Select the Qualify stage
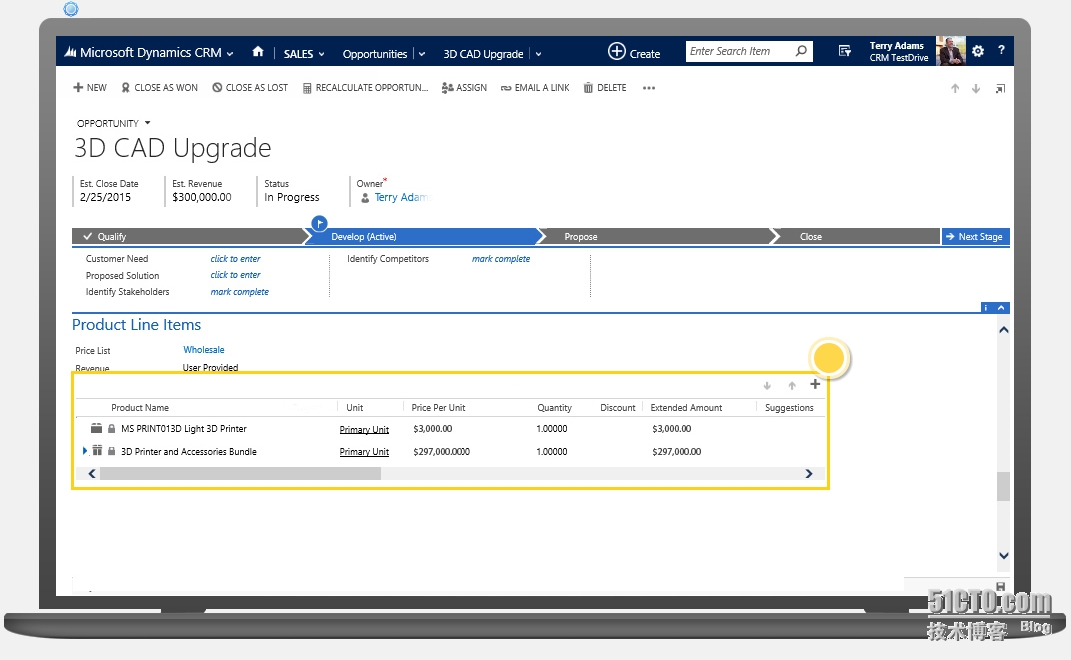This screenshot has width=1071, height=660. (188, 236)
